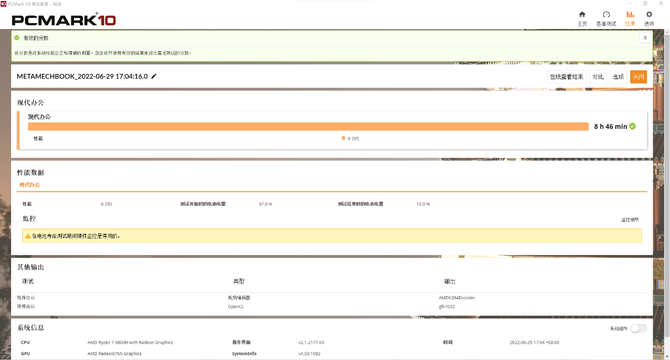
Task: Click the green check icon in the banner
Action: [17, 38]
